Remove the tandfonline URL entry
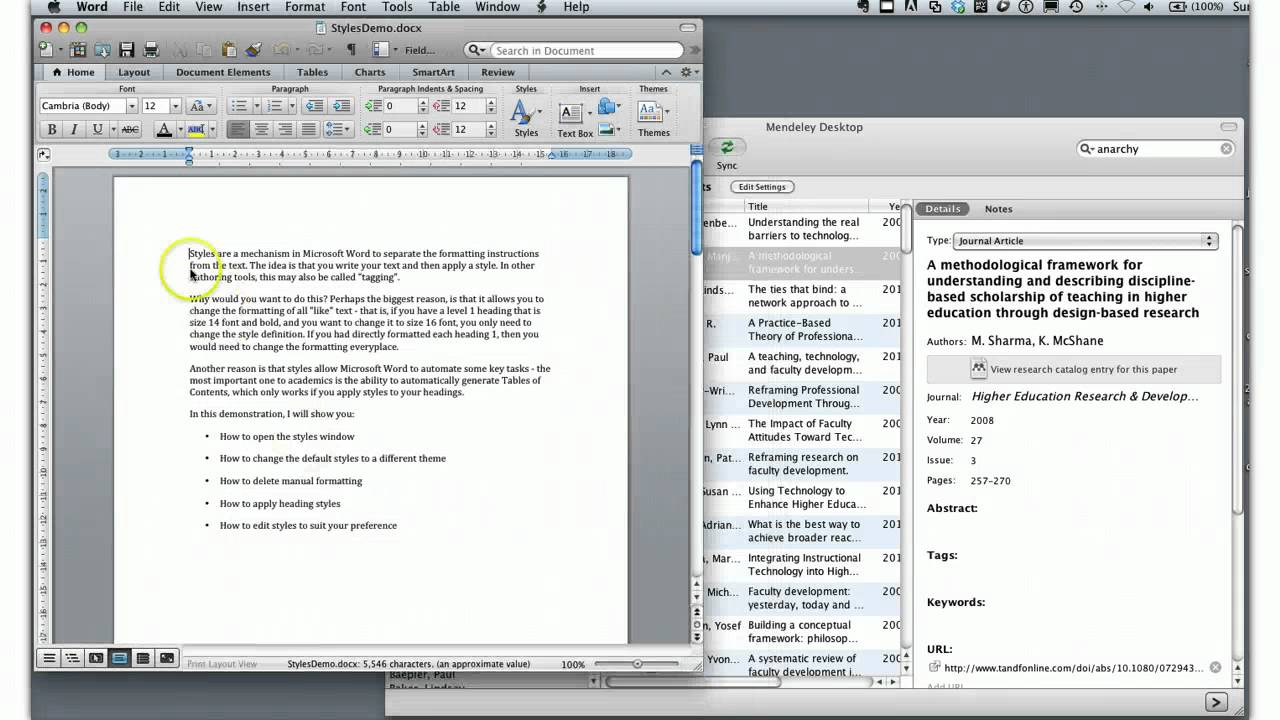1280x720 pixels. 1215,667
